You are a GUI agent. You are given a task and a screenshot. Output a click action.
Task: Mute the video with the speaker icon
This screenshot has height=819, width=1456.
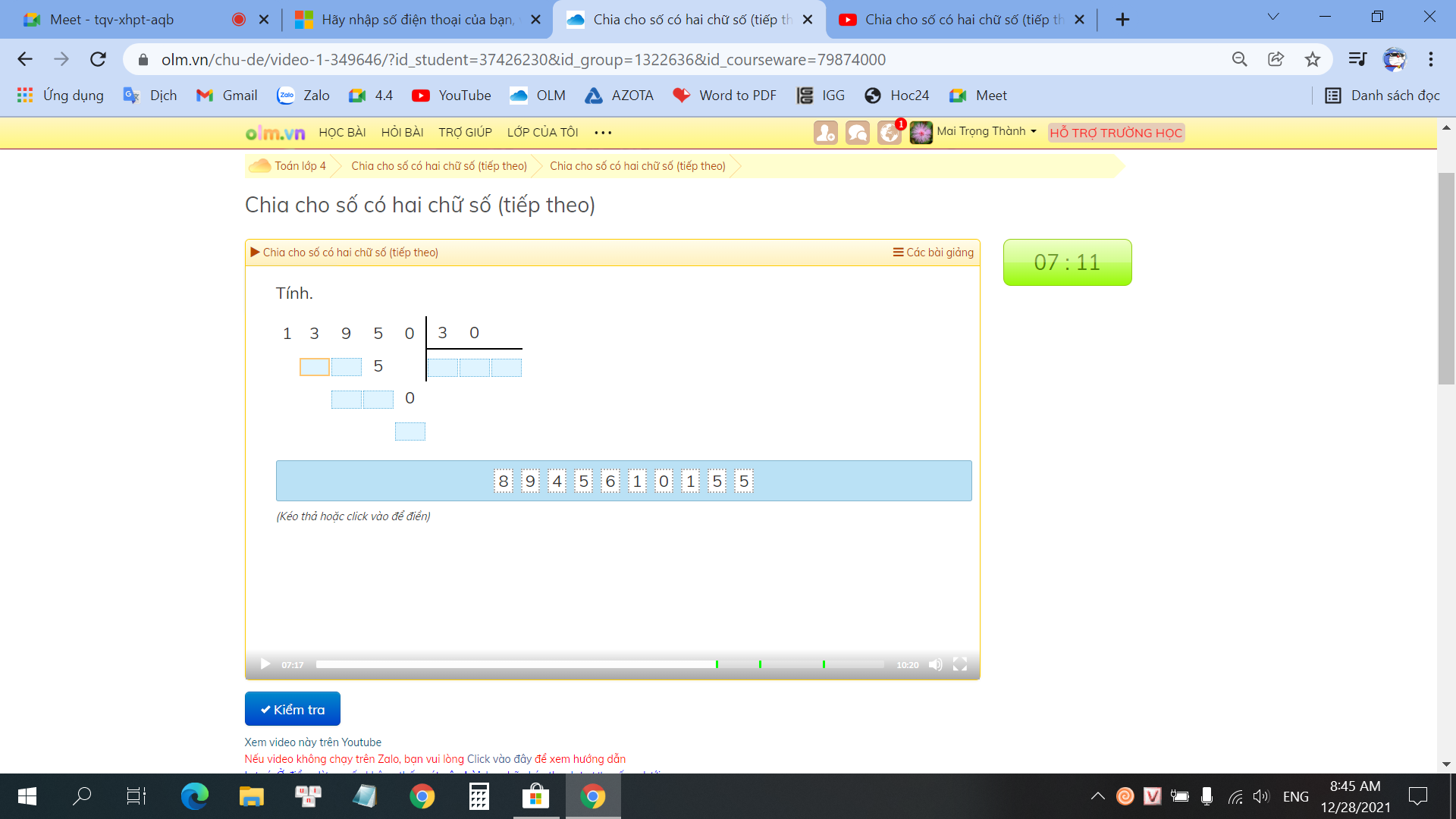pos(936,664)
